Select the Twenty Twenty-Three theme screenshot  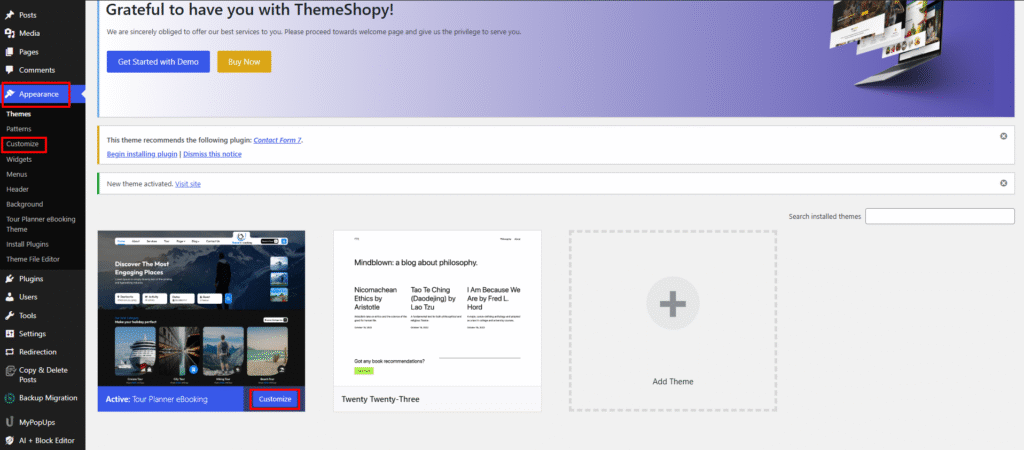437,308
